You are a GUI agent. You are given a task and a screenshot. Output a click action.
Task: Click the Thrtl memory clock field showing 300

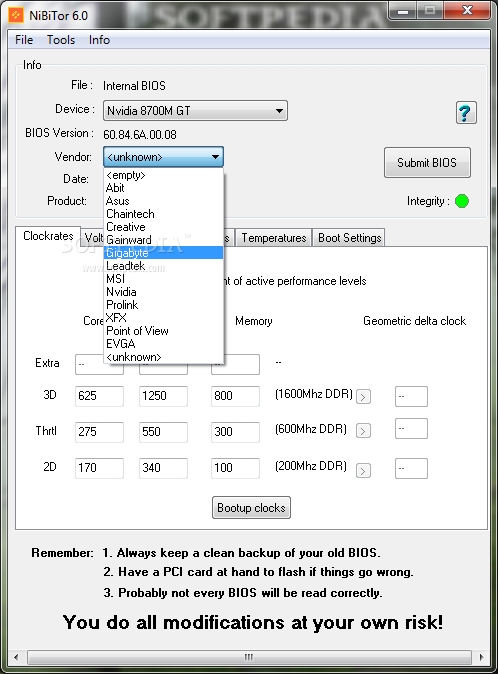coord(235,432)
